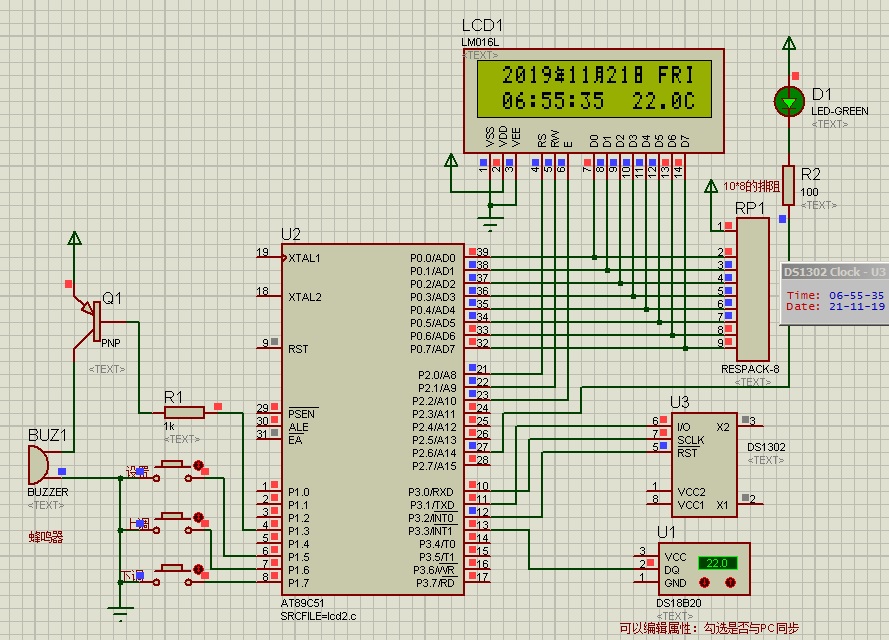The width and height of the screenshot is (889, 640).
Task: Click the R2 resistor body
Action: (788, 185)
